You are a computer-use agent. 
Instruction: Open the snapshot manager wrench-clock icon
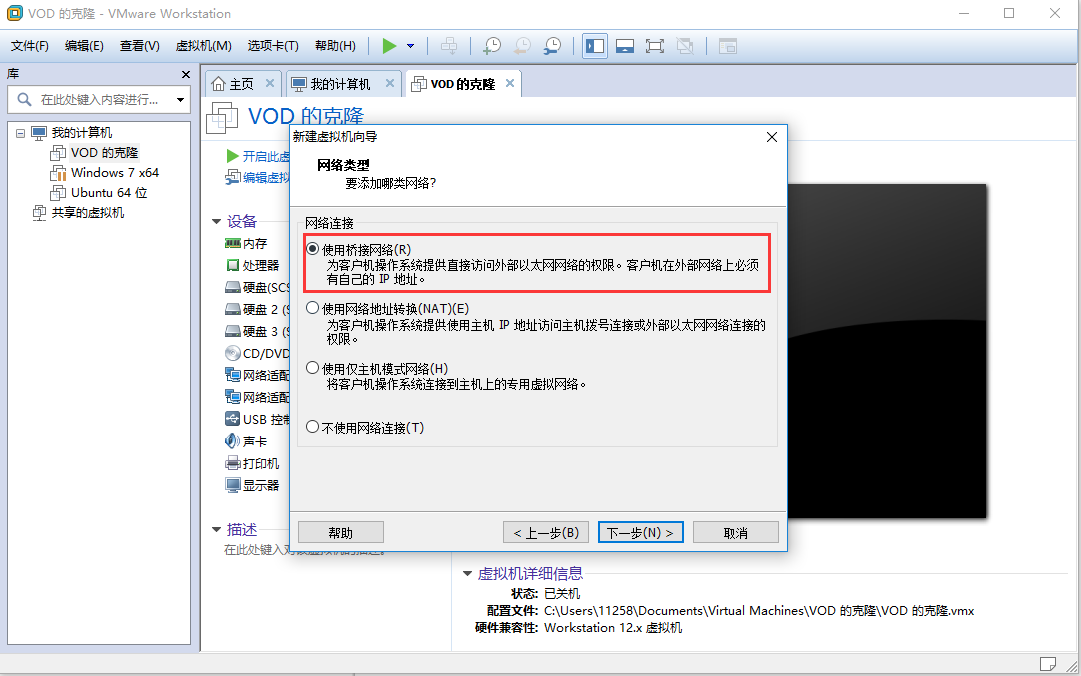pyautogui.click(x=552, y=46)
